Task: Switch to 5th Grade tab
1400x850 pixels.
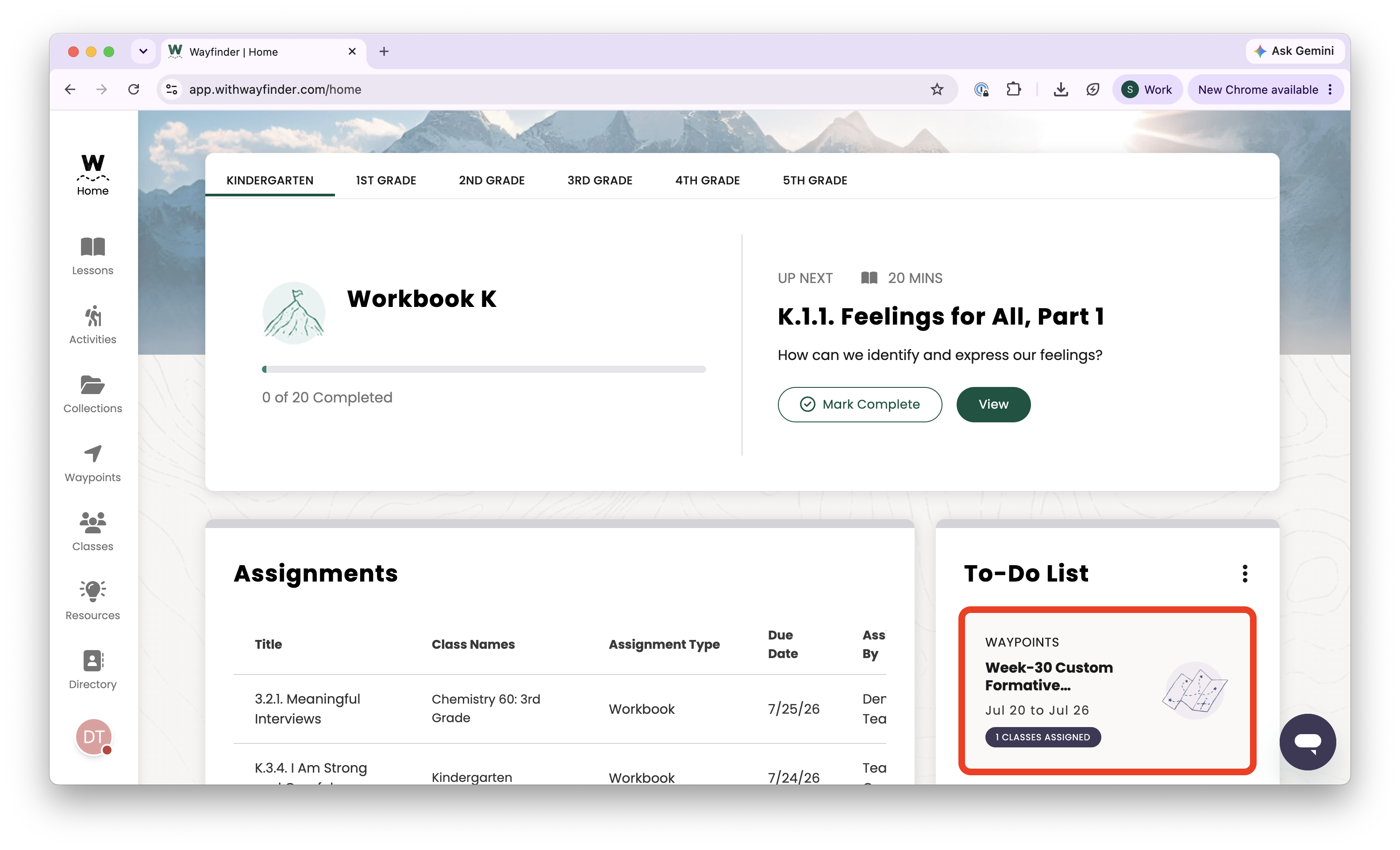Action: point(815,180)
